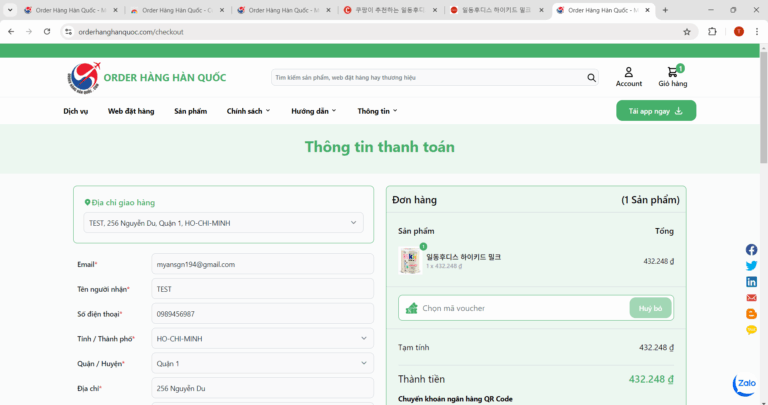Click the Account user icon
This screenshot has height=405, width=768.
[x=628, y=73]
